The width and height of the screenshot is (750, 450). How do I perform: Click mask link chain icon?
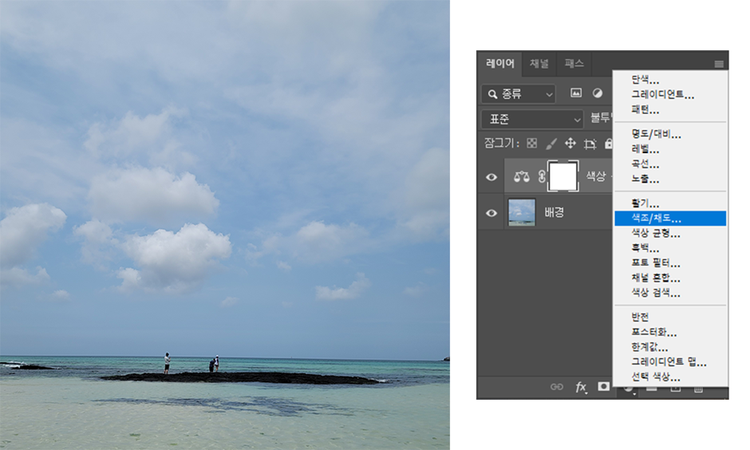[x=541, y=177]
